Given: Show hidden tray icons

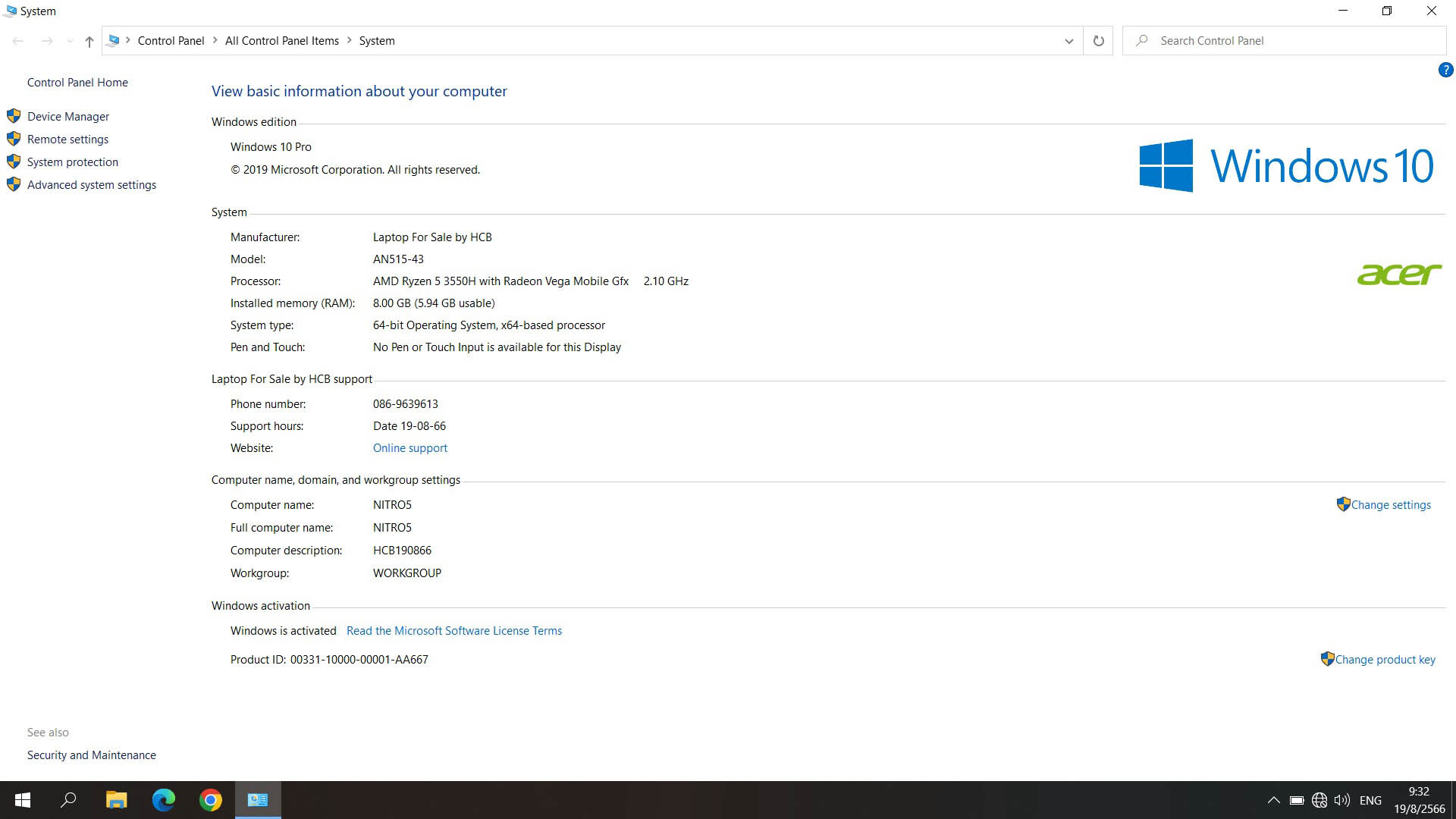Looking at the screenshot, I should tap(1274, 800).
